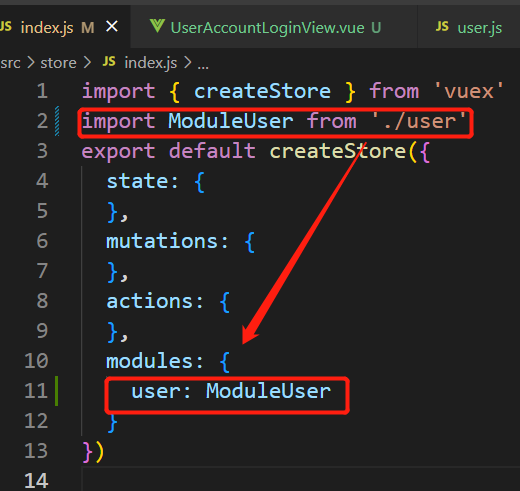Open the user.js editor tab
This screenshot has width=520, height=491.
[468, 27]
